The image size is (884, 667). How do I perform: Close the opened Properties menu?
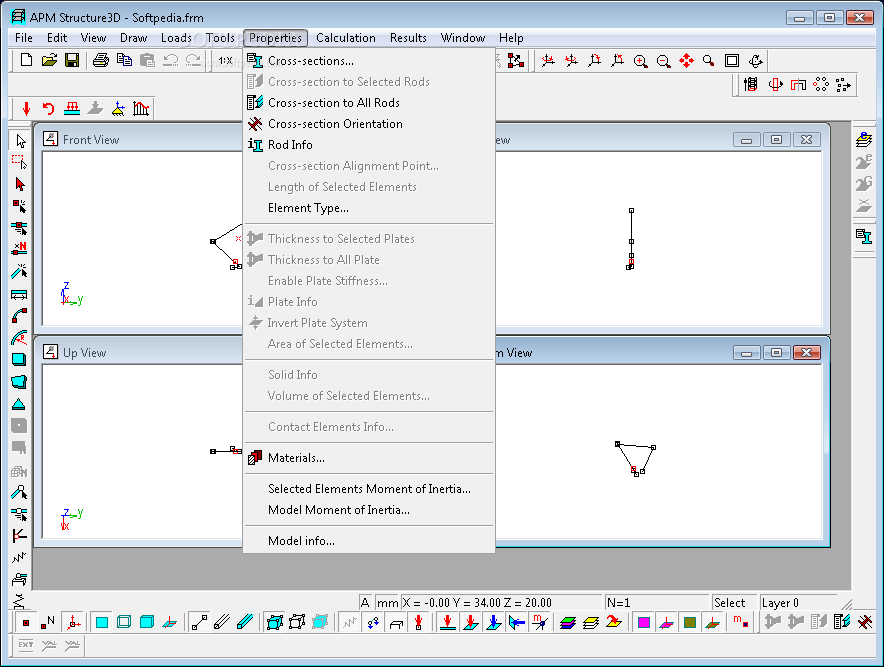point(276,38)
